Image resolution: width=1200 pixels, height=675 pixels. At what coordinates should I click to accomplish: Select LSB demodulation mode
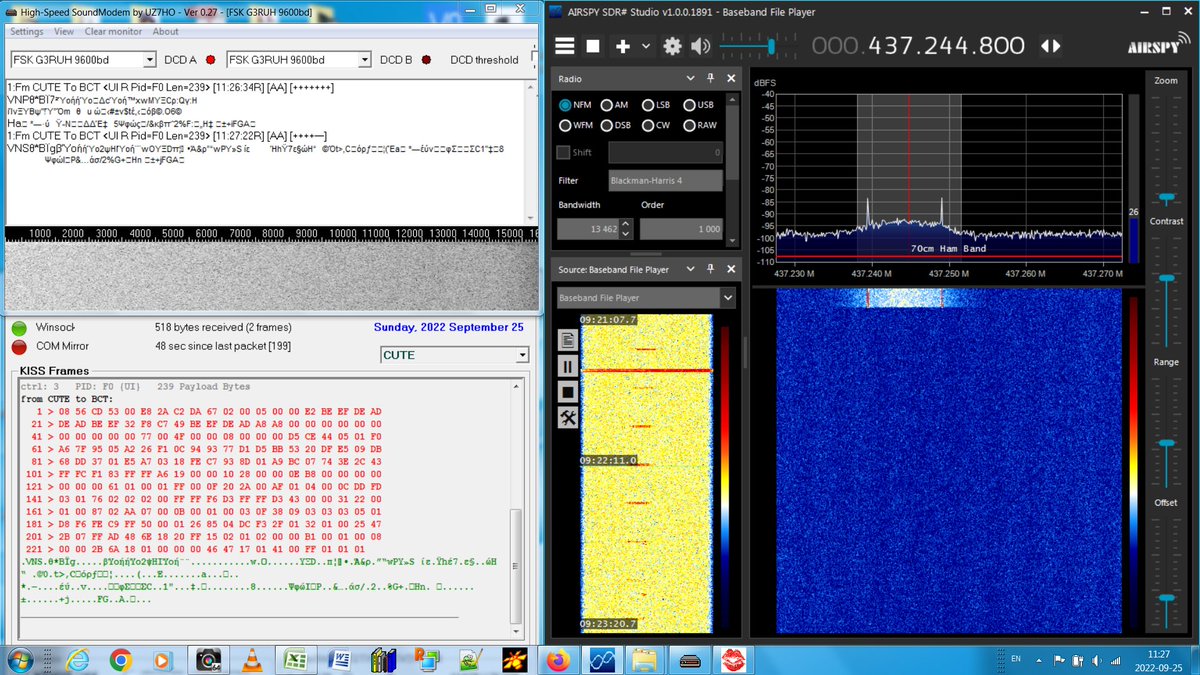point(656,105)
